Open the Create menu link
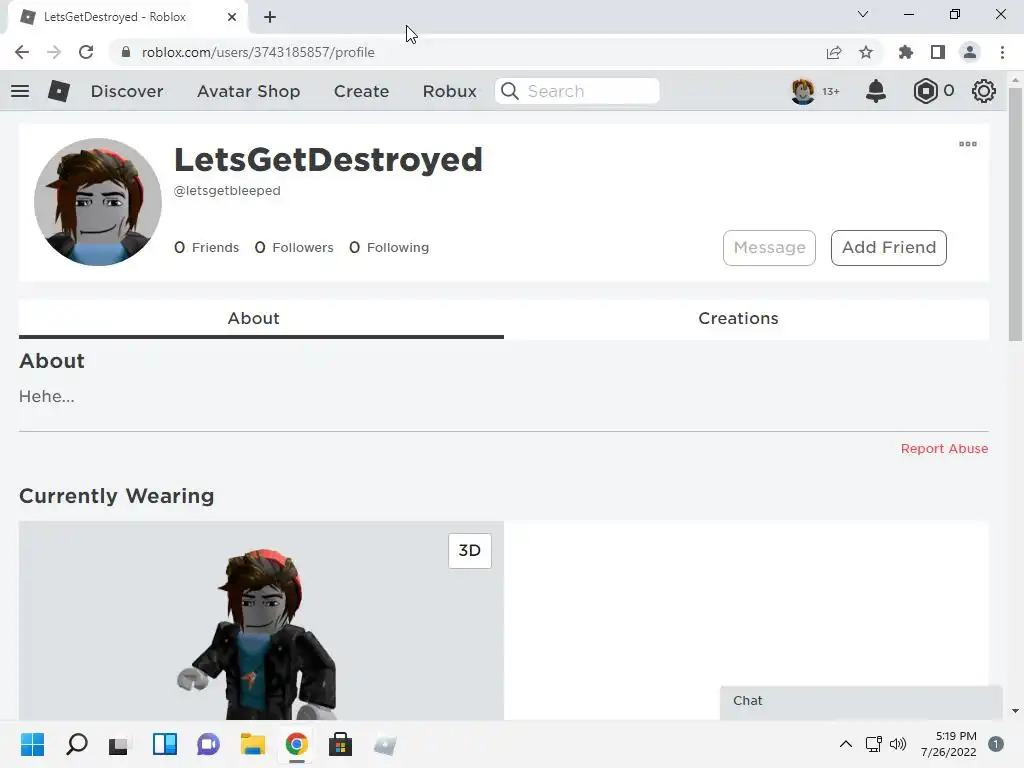Image resolution: width=1024 pixels, height=768 pixels. click(x=361, y=91)
